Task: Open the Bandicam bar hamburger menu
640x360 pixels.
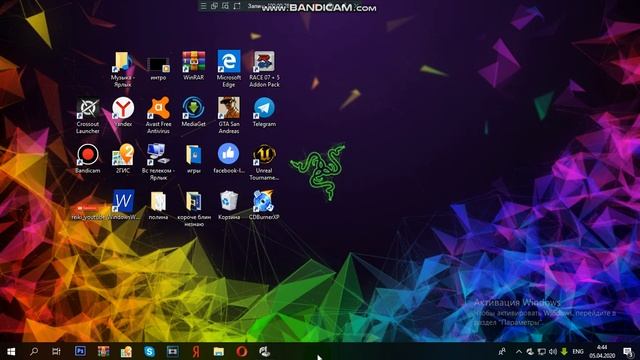Action: (203, 6)
